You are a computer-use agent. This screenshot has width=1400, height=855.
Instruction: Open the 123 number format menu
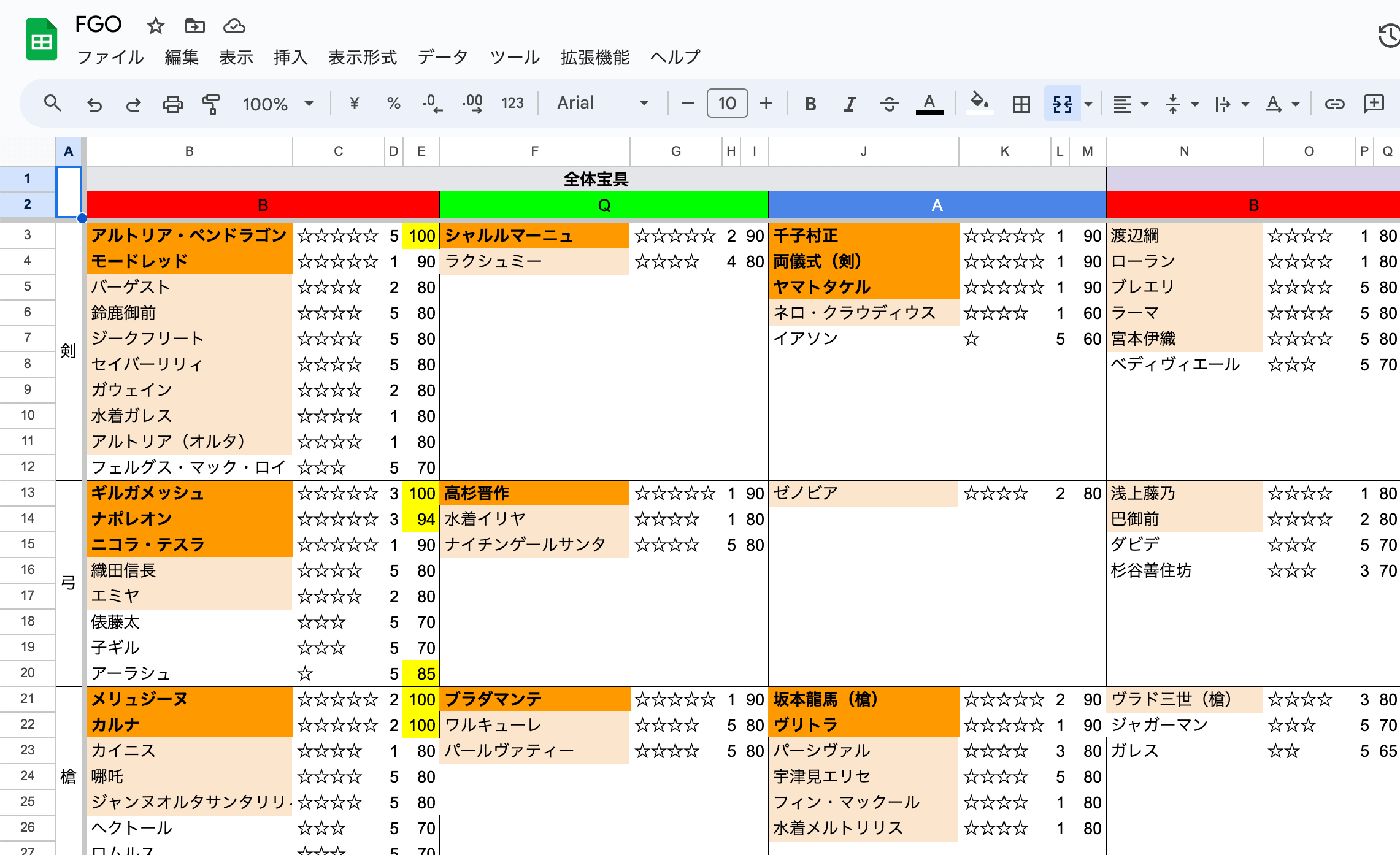click(512, 103)
